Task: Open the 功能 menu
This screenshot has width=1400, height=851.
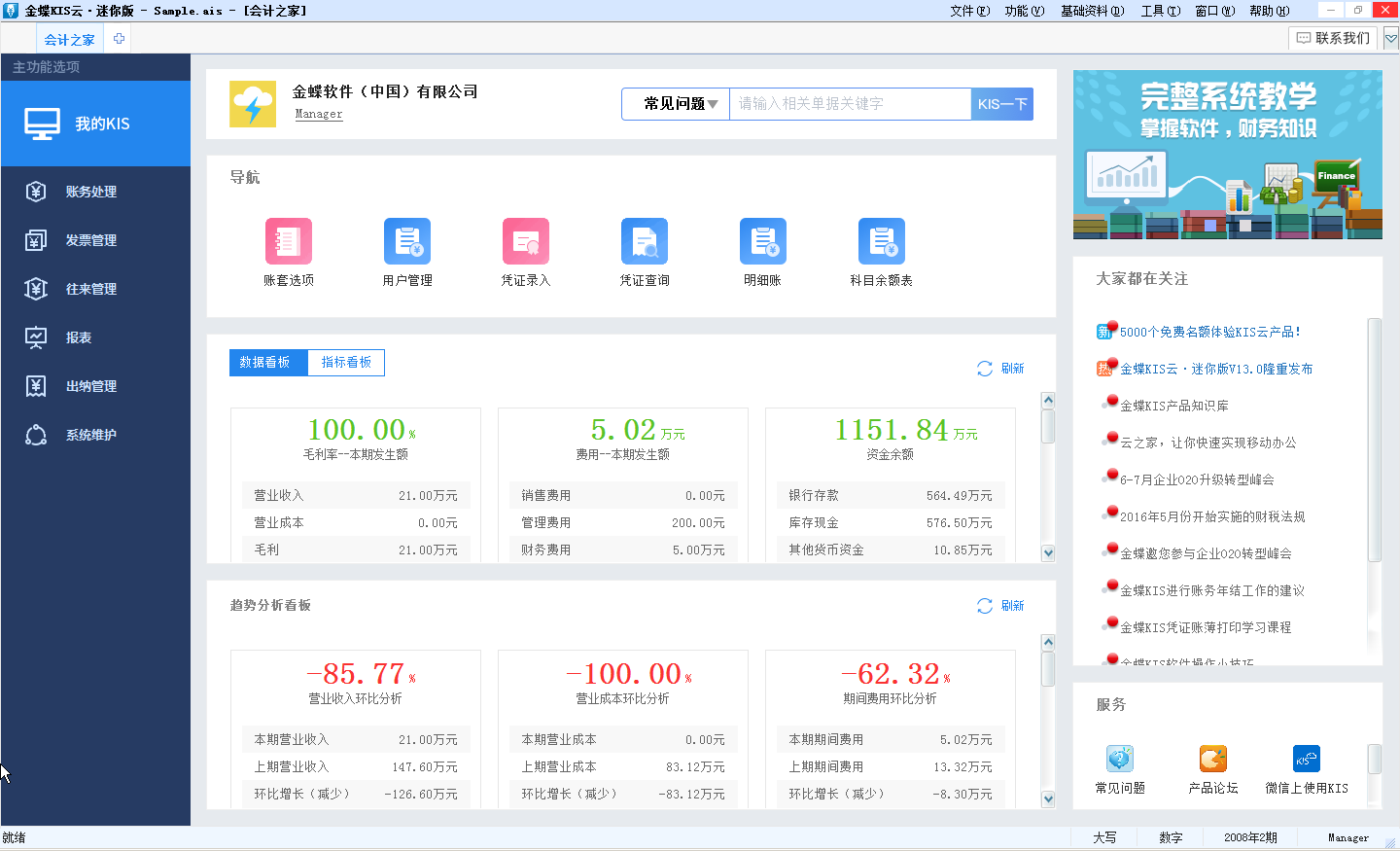Action: [1024, 11]
